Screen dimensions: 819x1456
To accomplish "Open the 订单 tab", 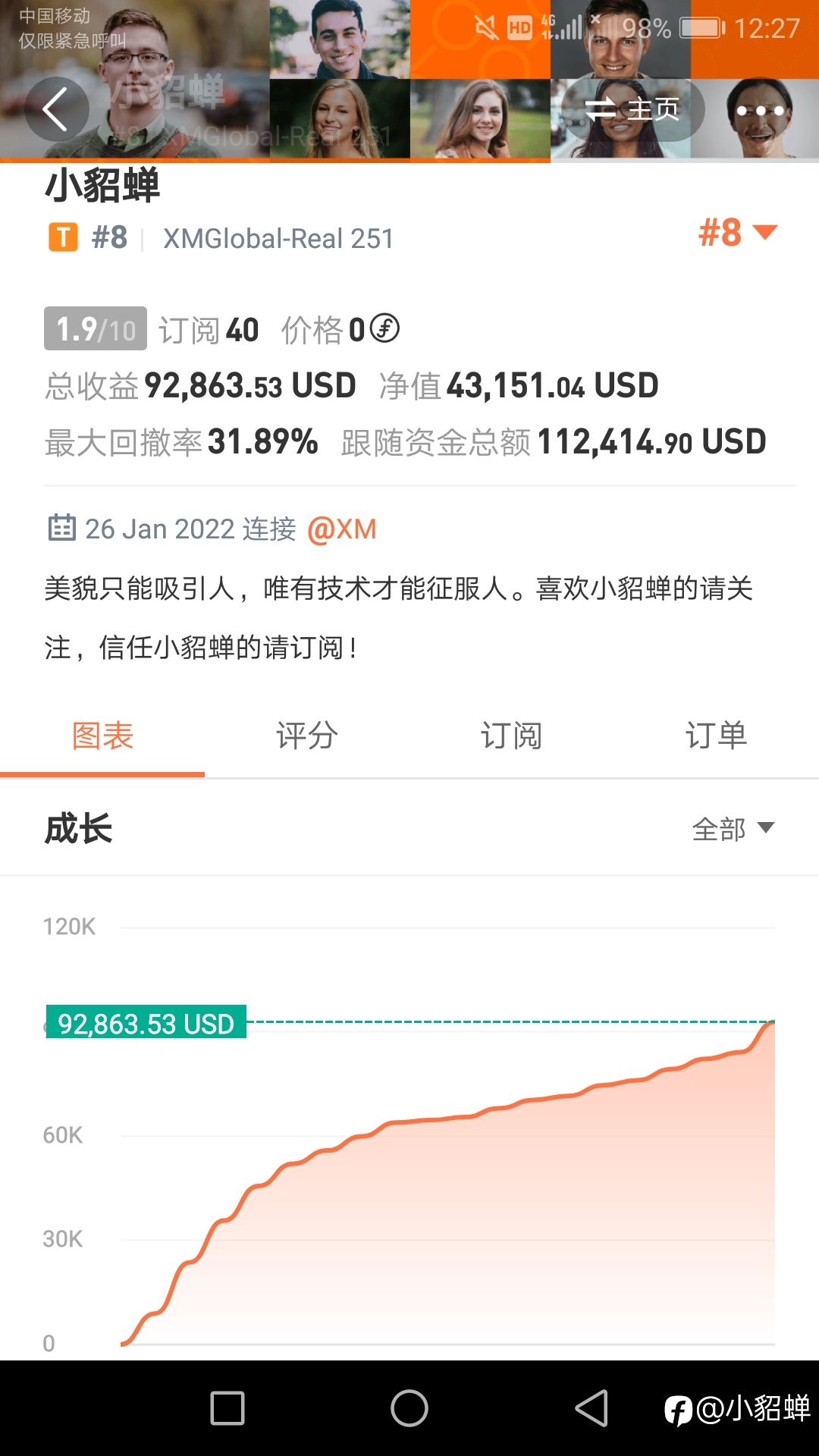I will (x=717, y=736).
